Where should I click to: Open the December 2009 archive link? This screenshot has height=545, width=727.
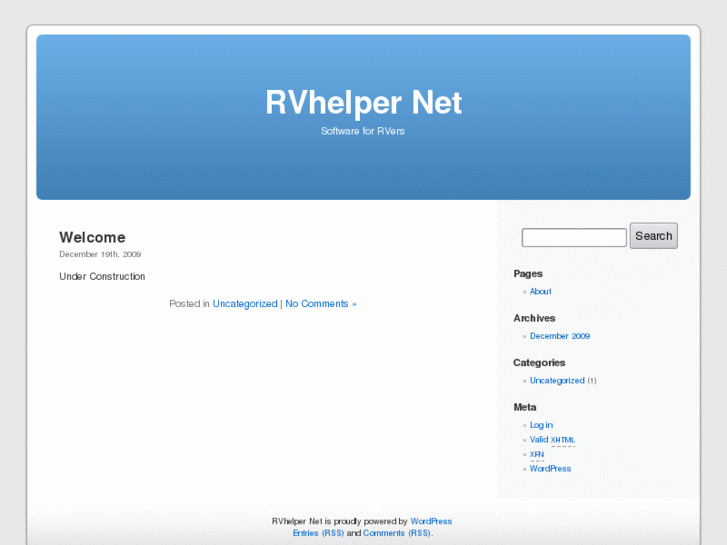point(560,336)
